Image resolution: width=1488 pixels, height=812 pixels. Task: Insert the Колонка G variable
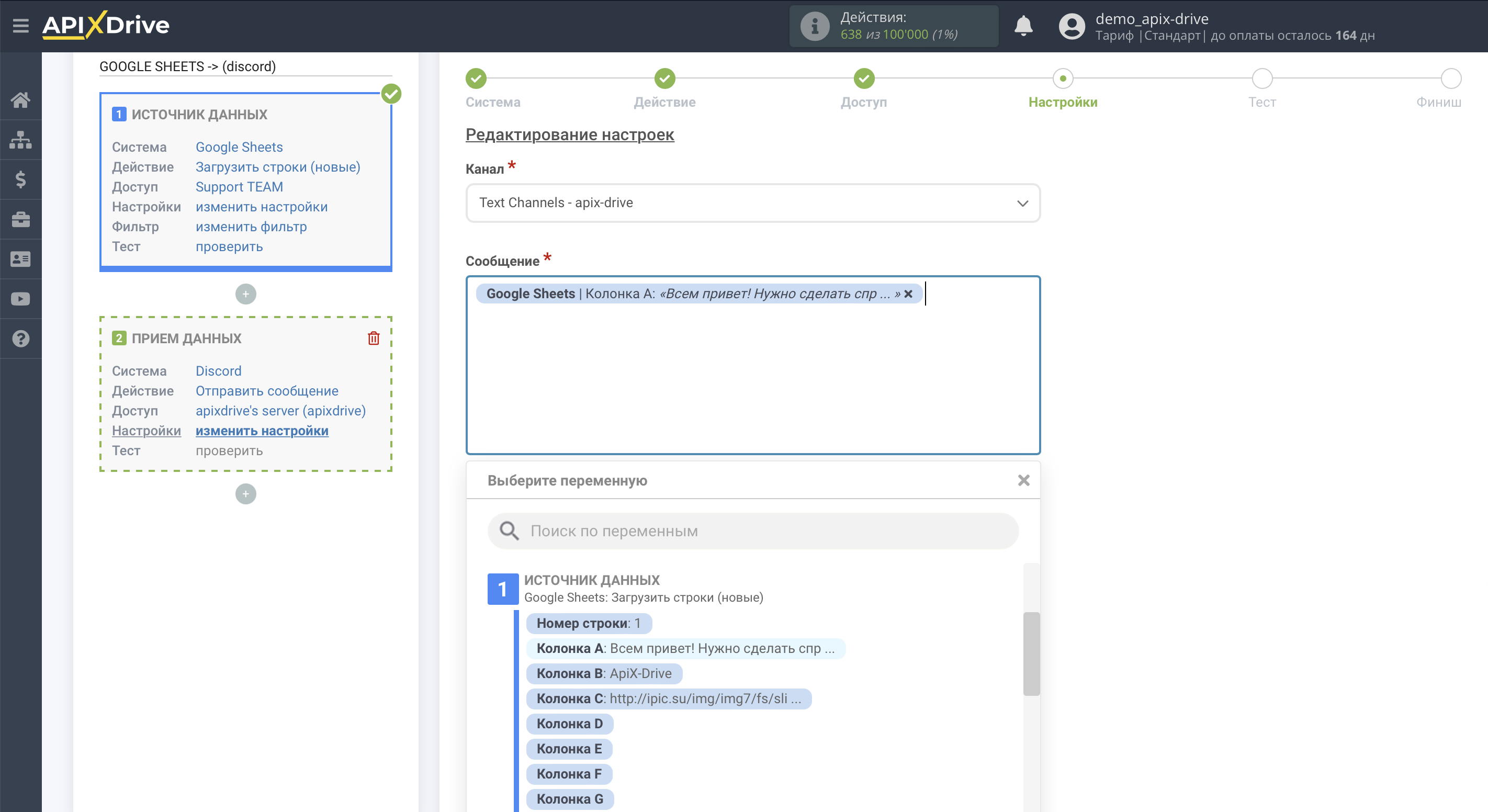(570, 799)
